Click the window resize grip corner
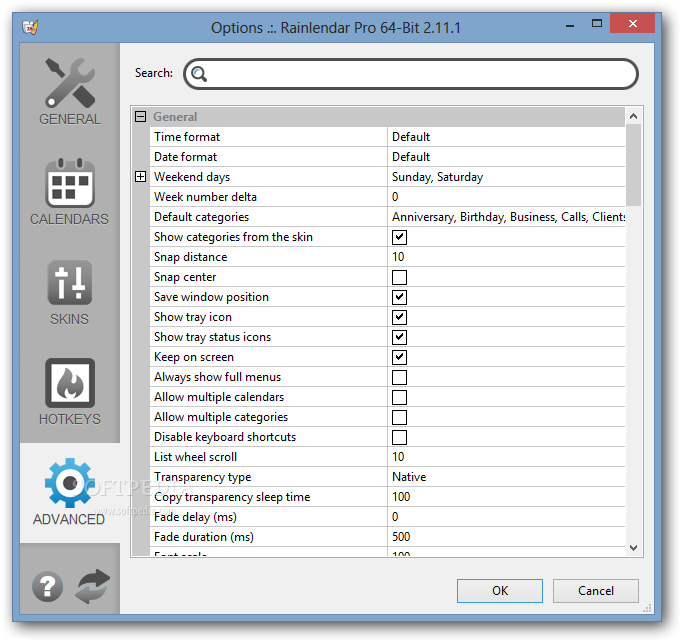This screenshot has height=642, width=682. pos(648,608)
